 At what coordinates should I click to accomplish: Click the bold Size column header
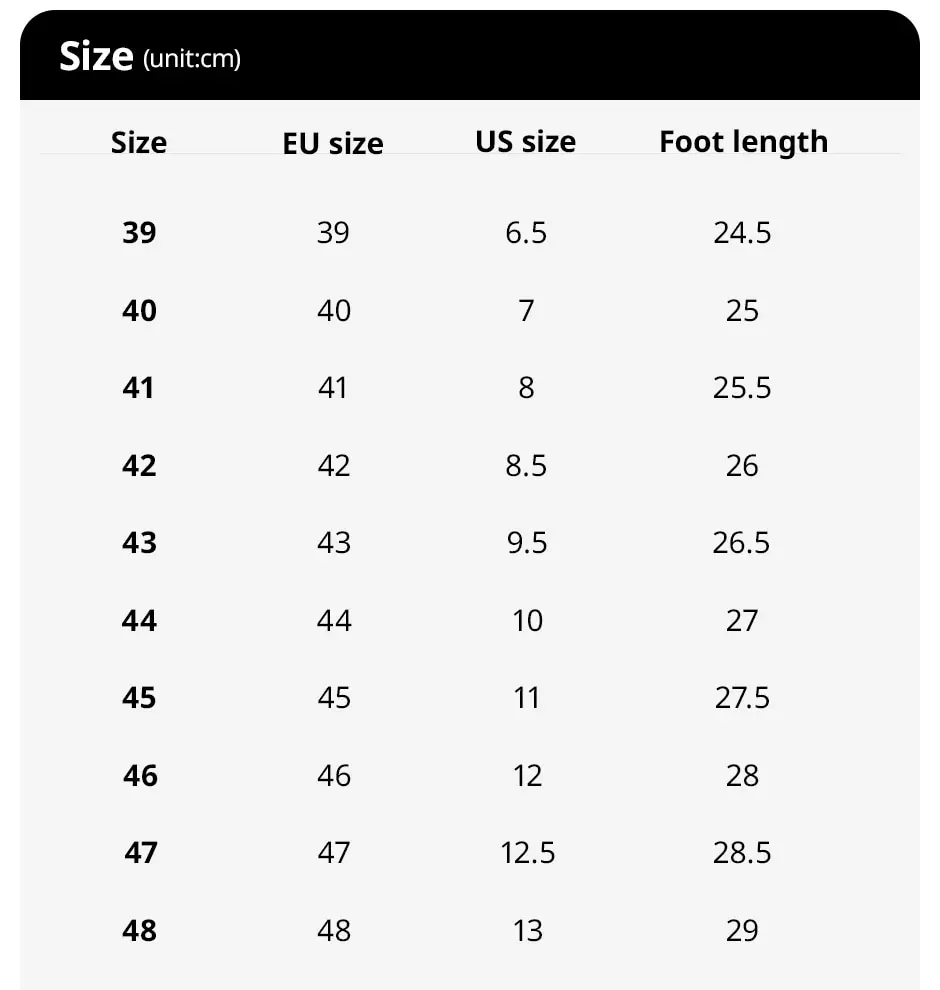(x=139, y=142)
